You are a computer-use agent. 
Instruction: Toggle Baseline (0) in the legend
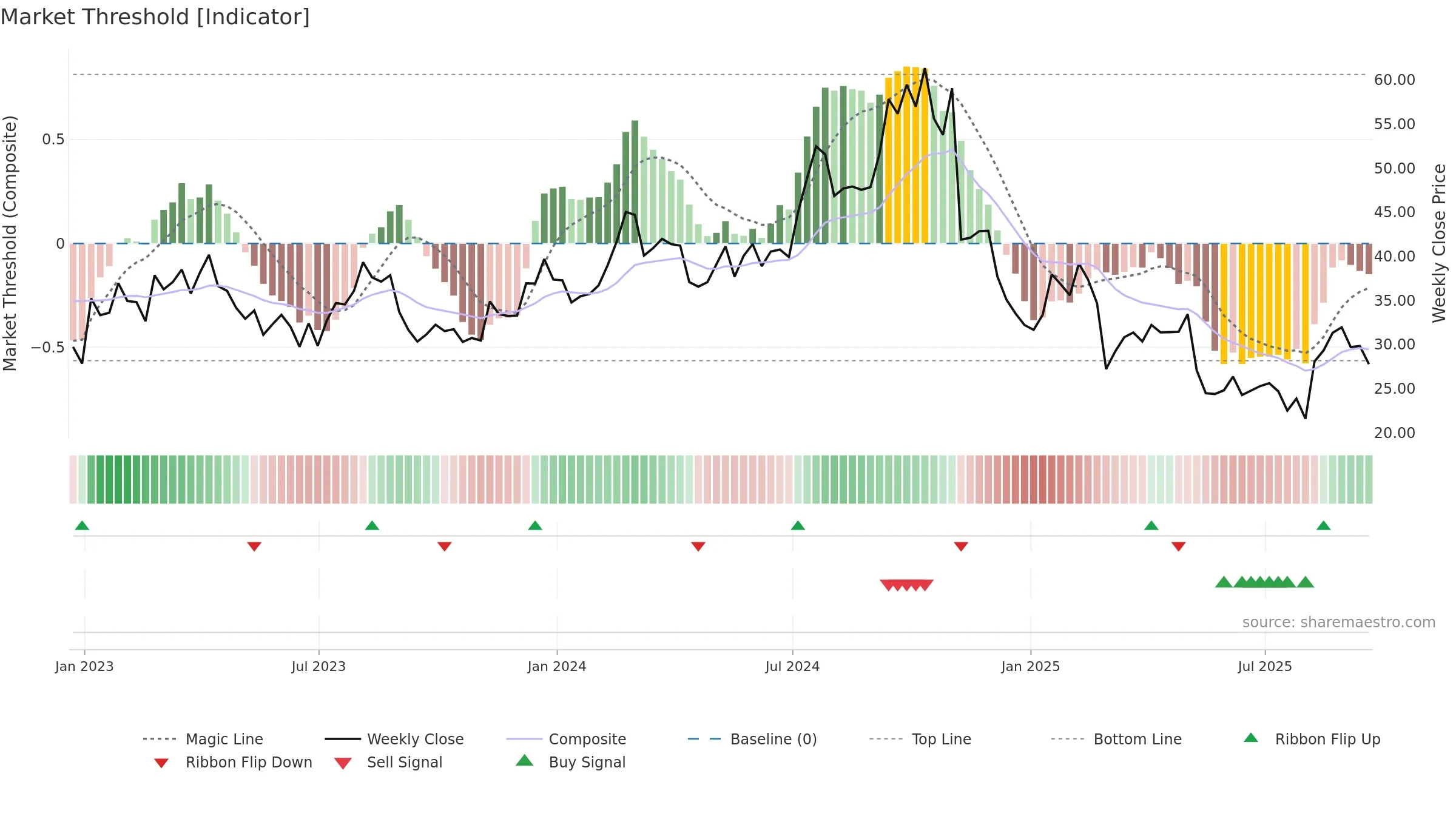point(752,739)
